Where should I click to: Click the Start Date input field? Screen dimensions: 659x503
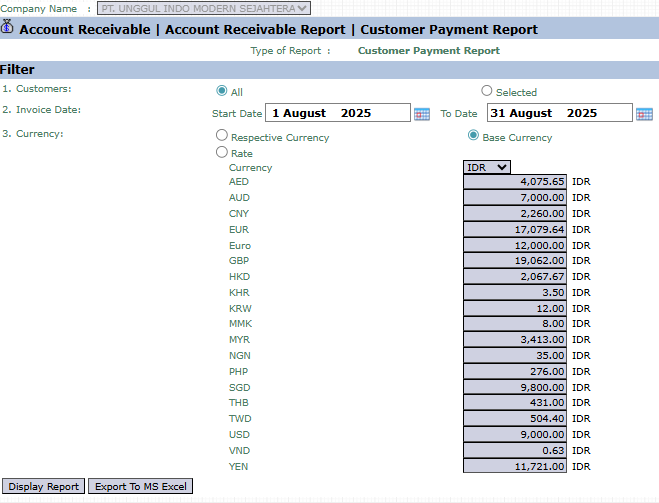(338, 113)
